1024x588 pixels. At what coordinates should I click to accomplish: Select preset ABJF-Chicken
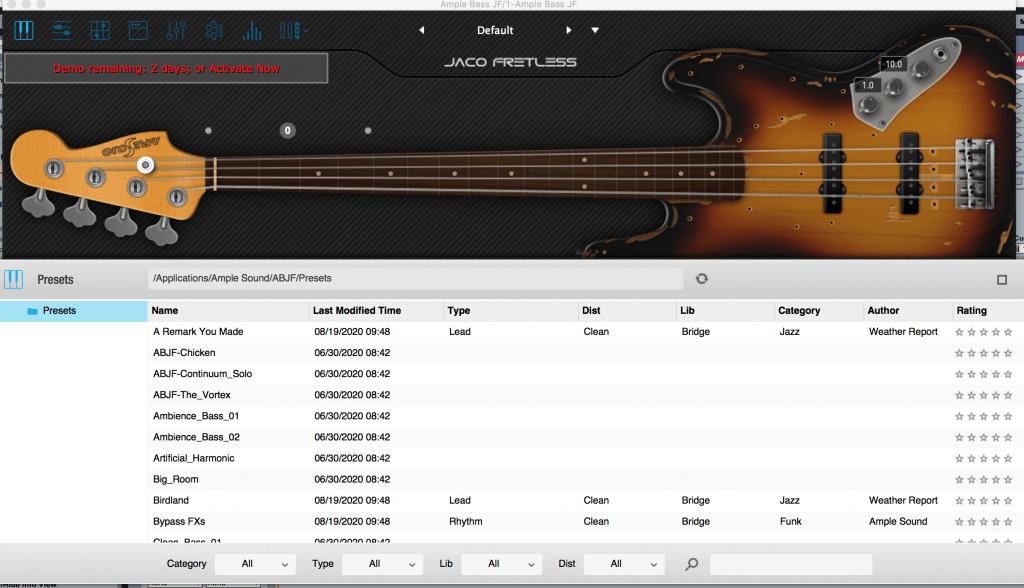pos(184,353)
